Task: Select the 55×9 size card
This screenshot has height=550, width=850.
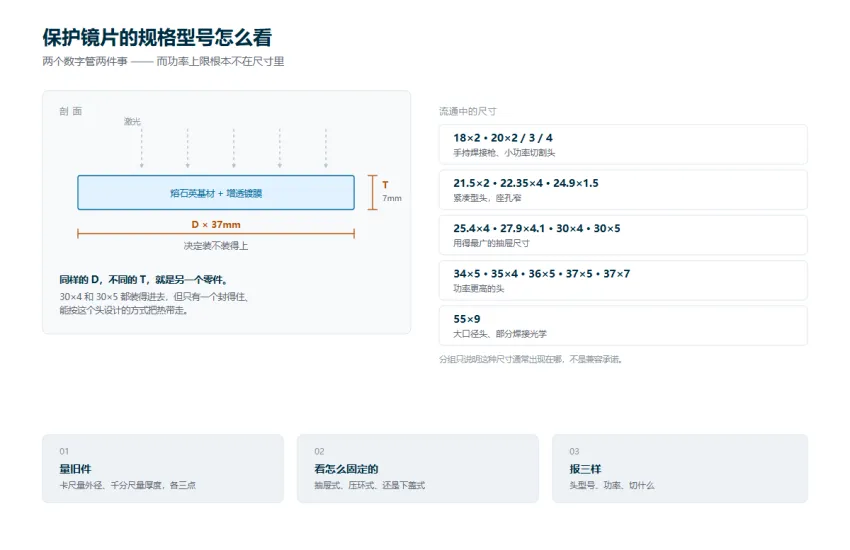Action: tap(623, 325)
